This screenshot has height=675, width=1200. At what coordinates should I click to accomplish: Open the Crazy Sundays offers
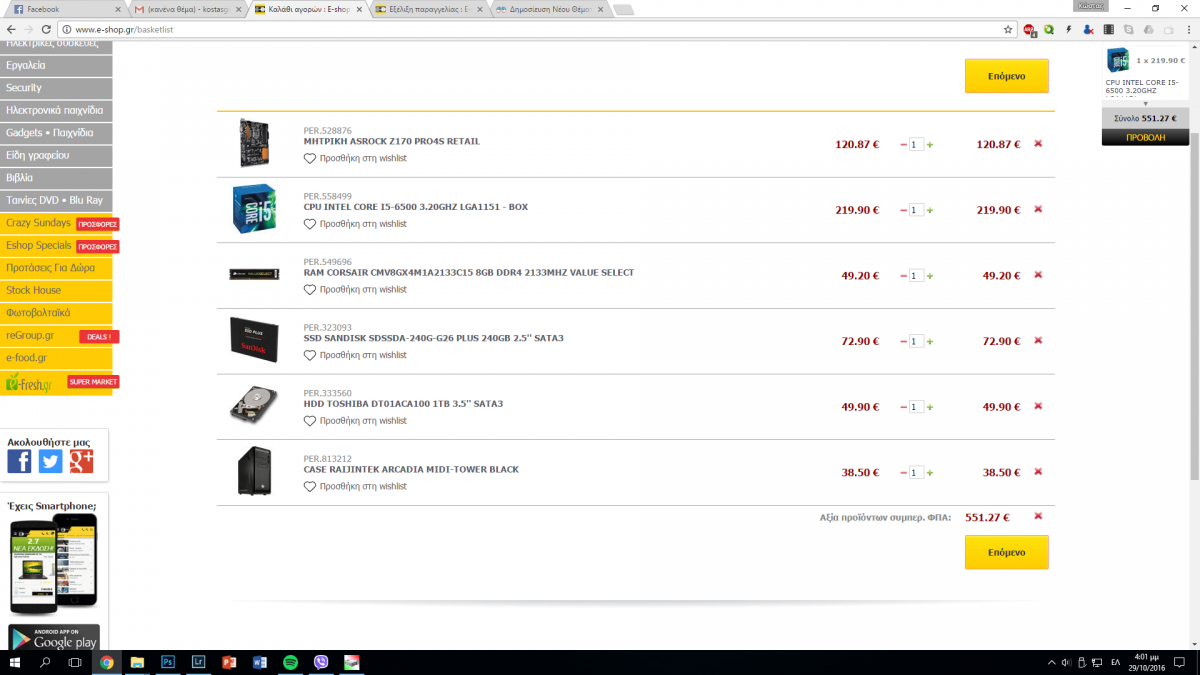tap(56, 223)
